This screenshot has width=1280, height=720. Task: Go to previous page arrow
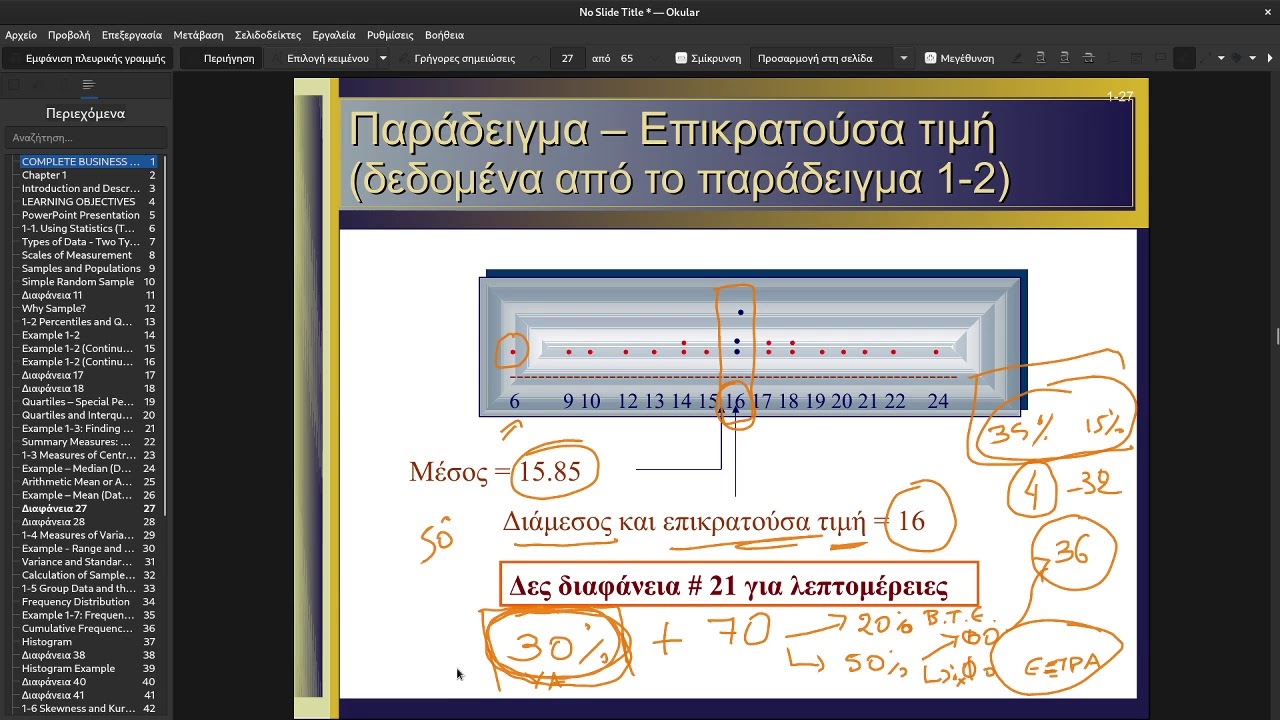tap(537, 58)
